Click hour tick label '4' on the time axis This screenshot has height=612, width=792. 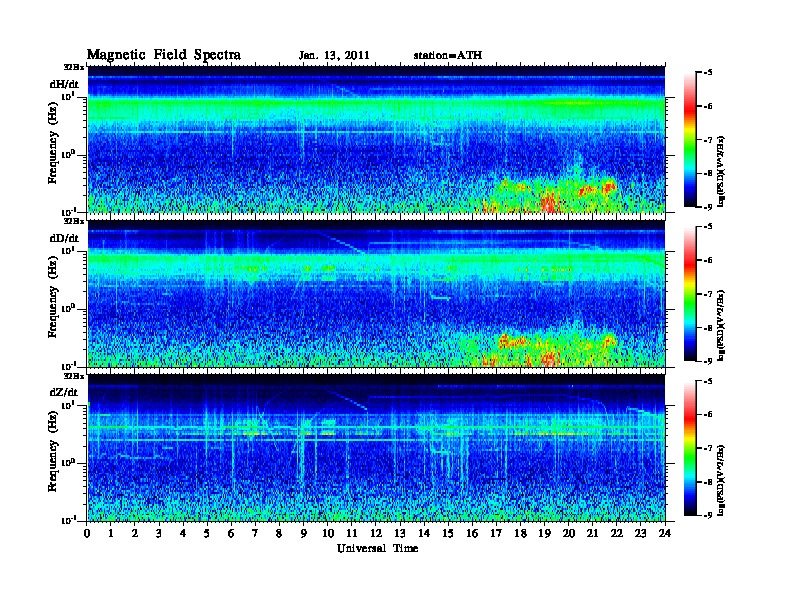point(183,533)
